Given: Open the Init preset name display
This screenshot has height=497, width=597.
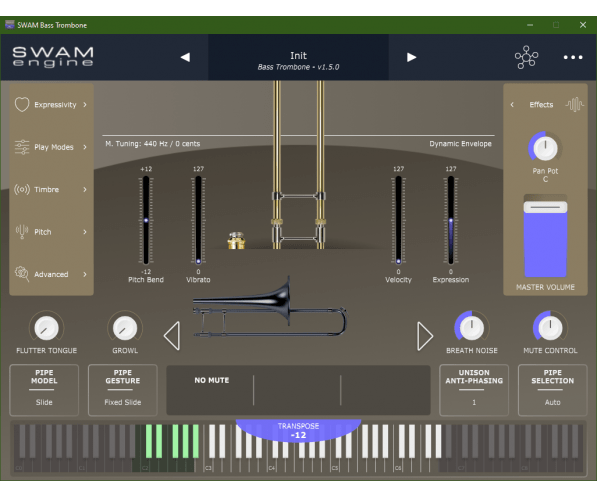Looking at the screenshot, I should [298, 56].
